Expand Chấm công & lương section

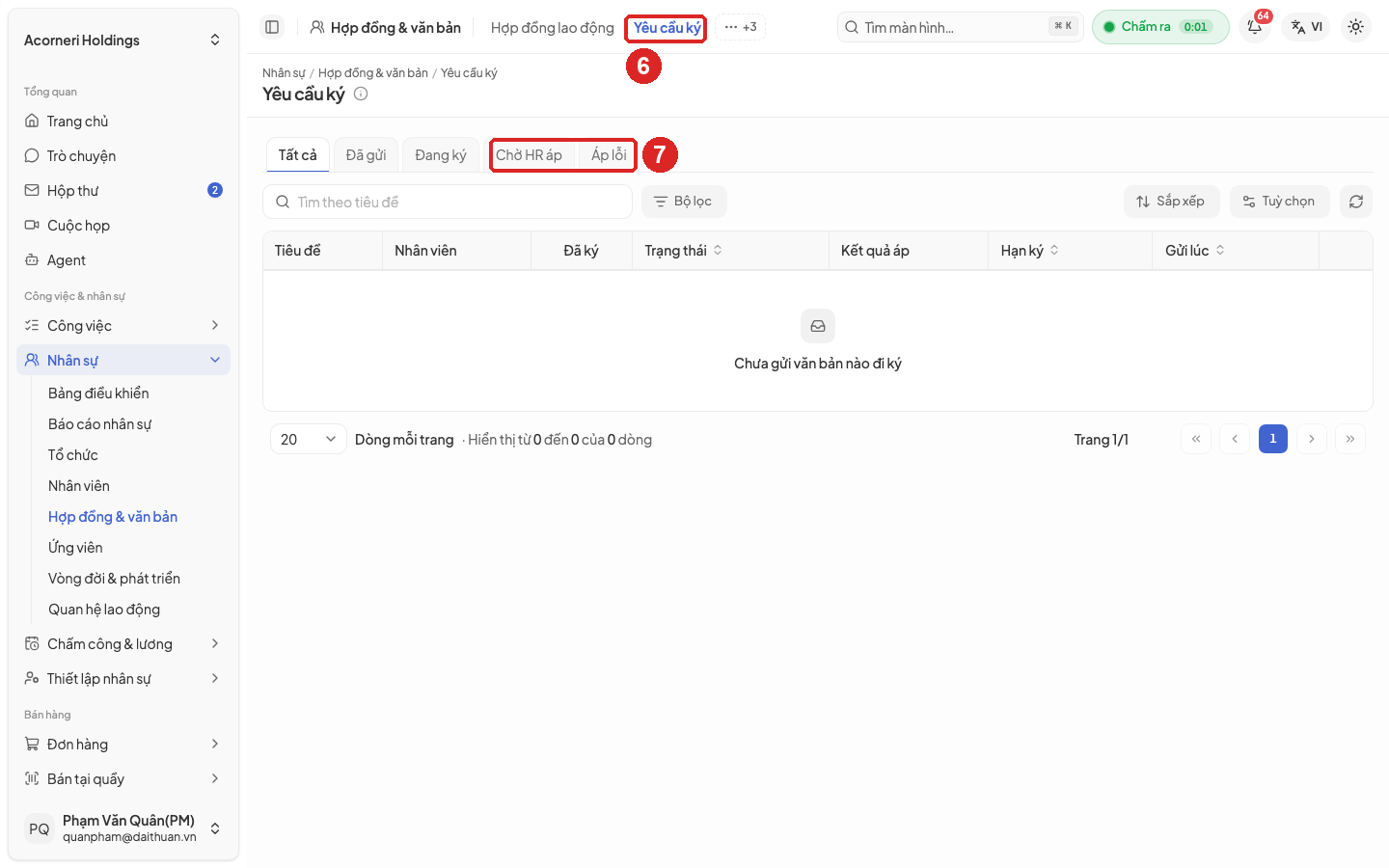pyautogui.click(x=123, y=644)
